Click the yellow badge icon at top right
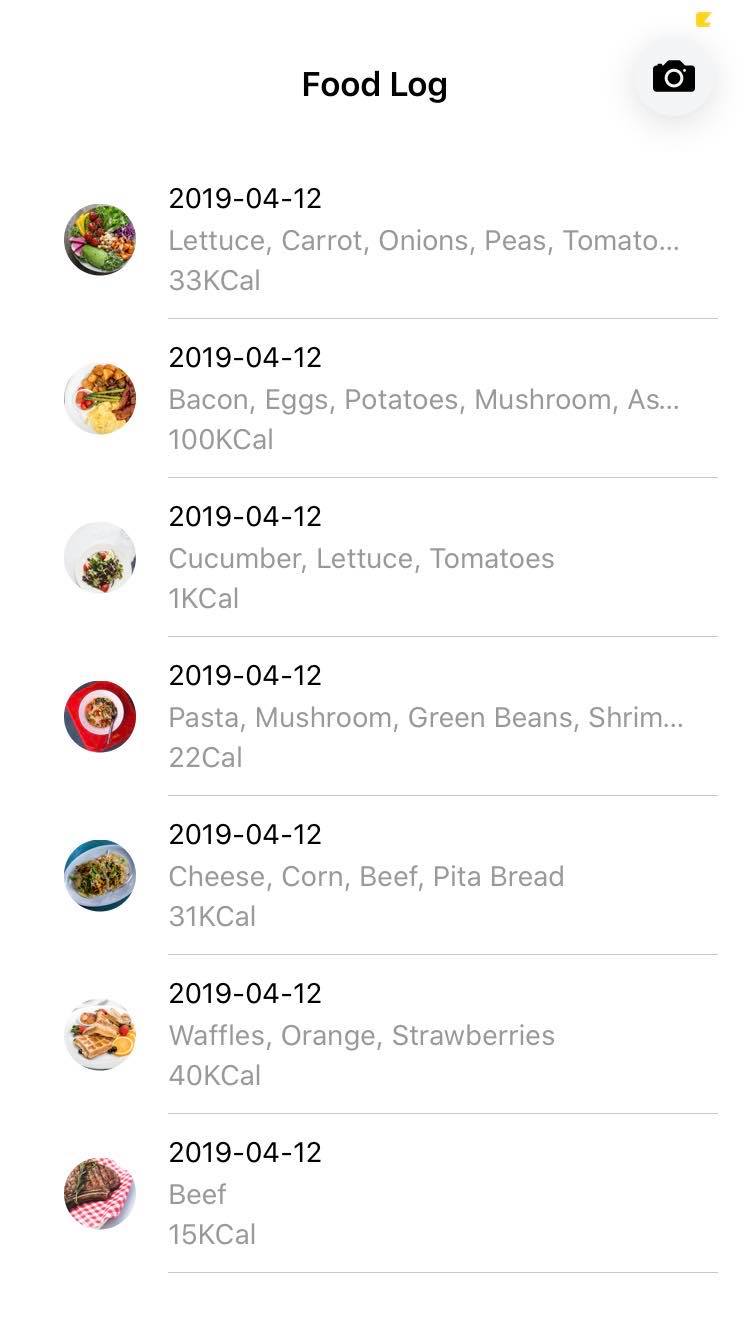The height and width of the screenshot is (1334, 750). tap(703, 19)
